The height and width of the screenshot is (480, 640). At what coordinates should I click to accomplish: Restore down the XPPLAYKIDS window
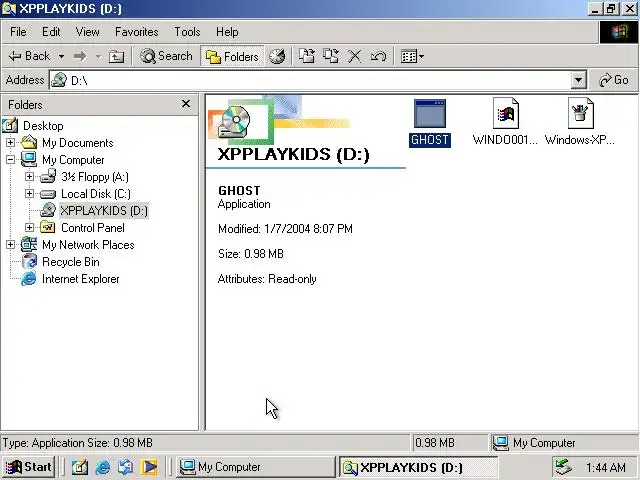(x=611, y=9)
